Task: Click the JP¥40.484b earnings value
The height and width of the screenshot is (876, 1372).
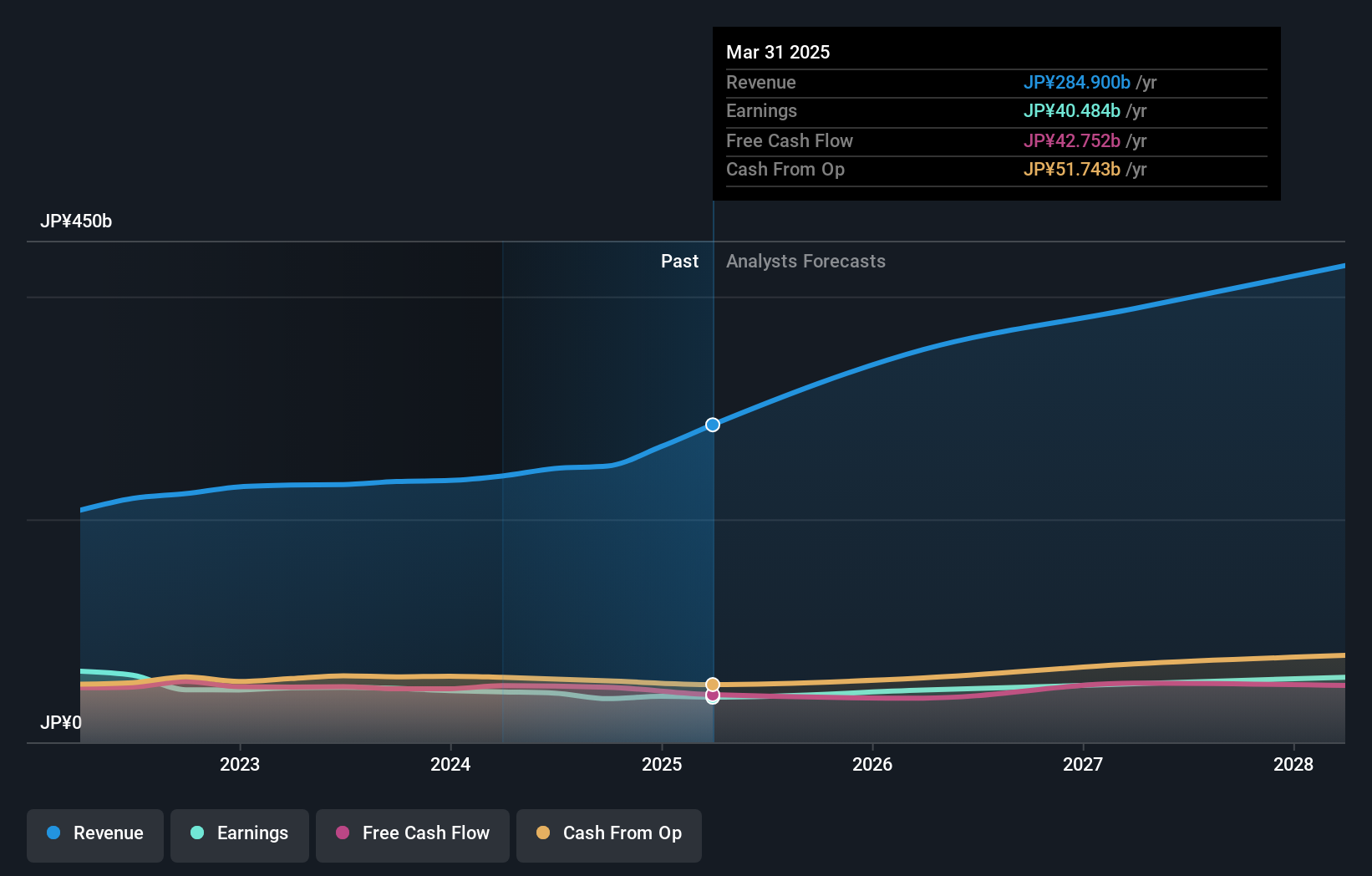Action: (1071, 110)
